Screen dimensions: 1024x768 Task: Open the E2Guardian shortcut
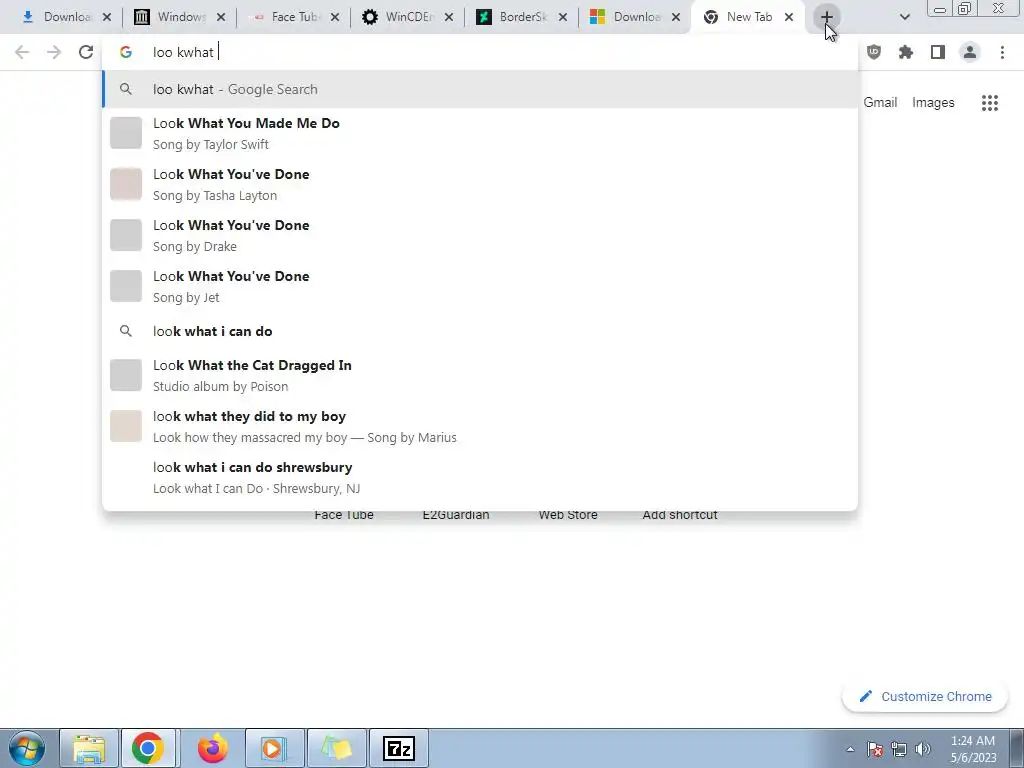click(456, 515)
